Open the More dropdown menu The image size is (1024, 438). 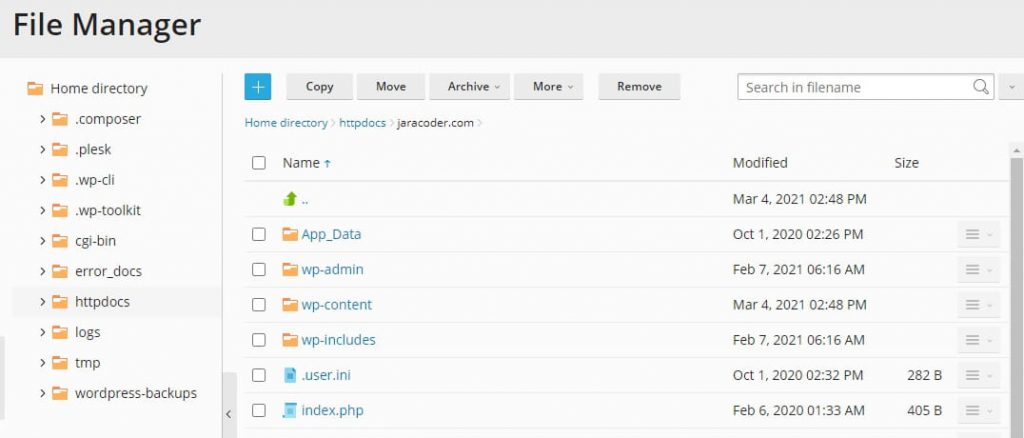point(549,87)
